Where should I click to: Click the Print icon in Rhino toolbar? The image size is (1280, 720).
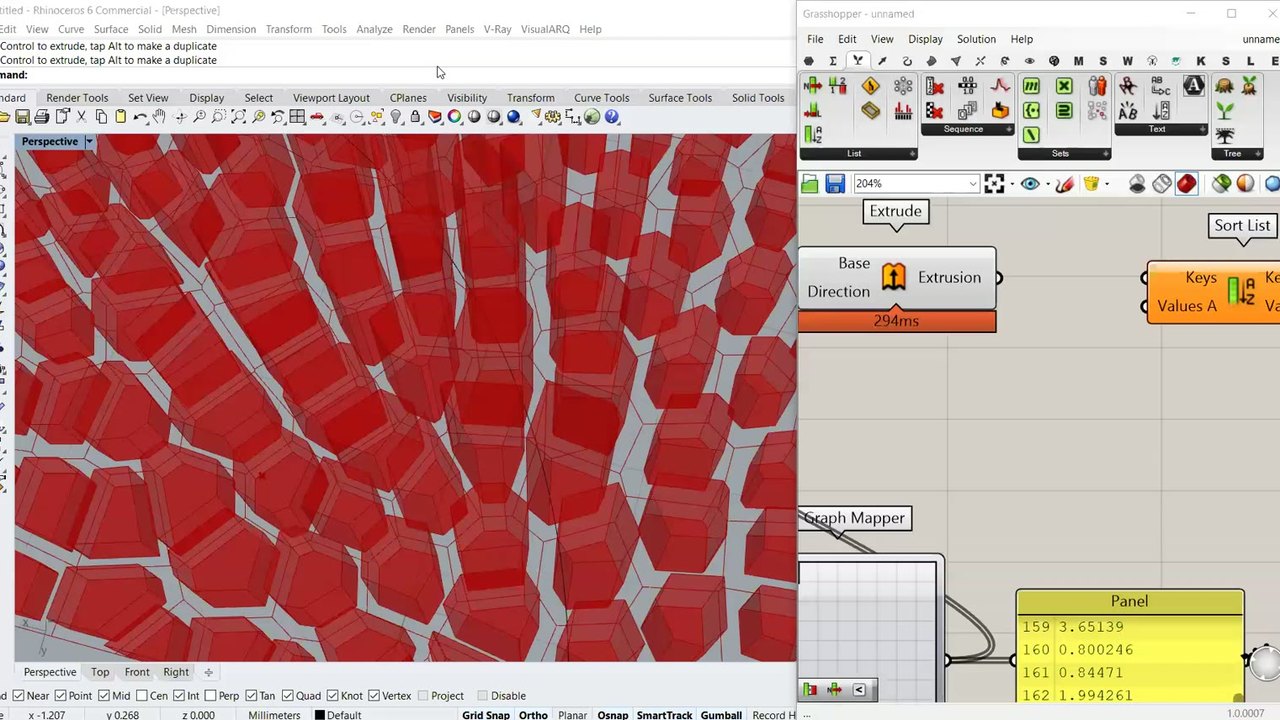[x=42, y=117]
